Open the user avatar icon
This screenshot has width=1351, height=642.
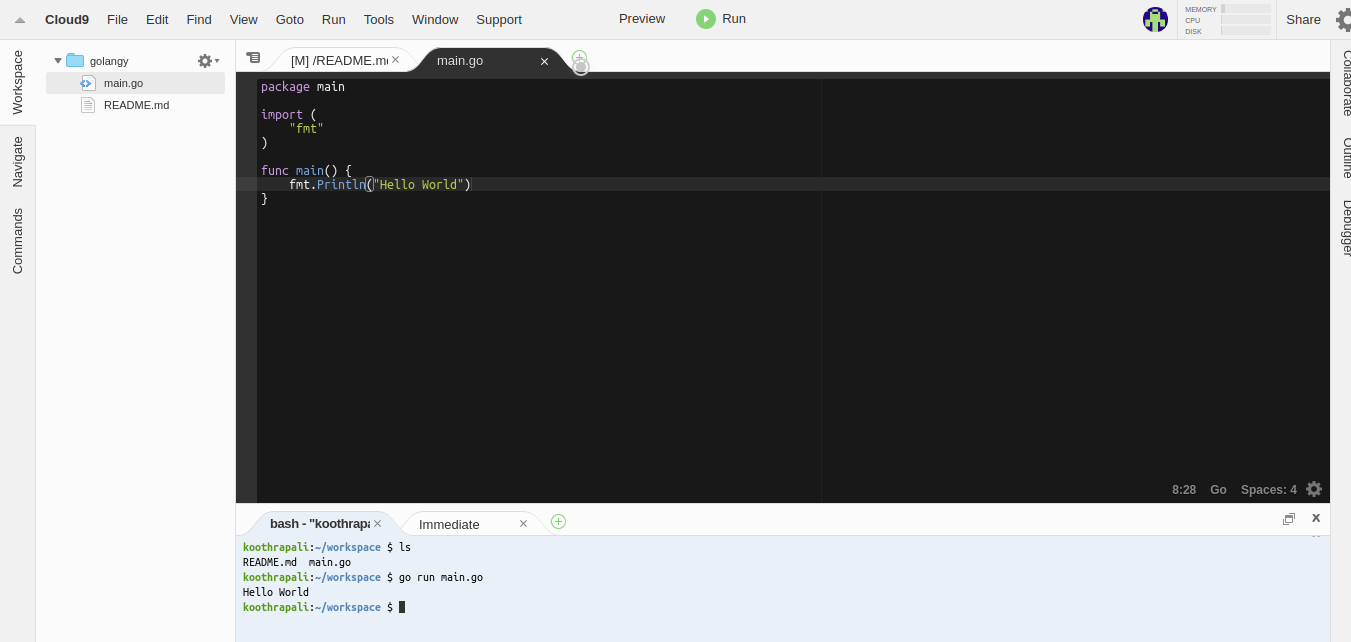tap(1155, 19)
